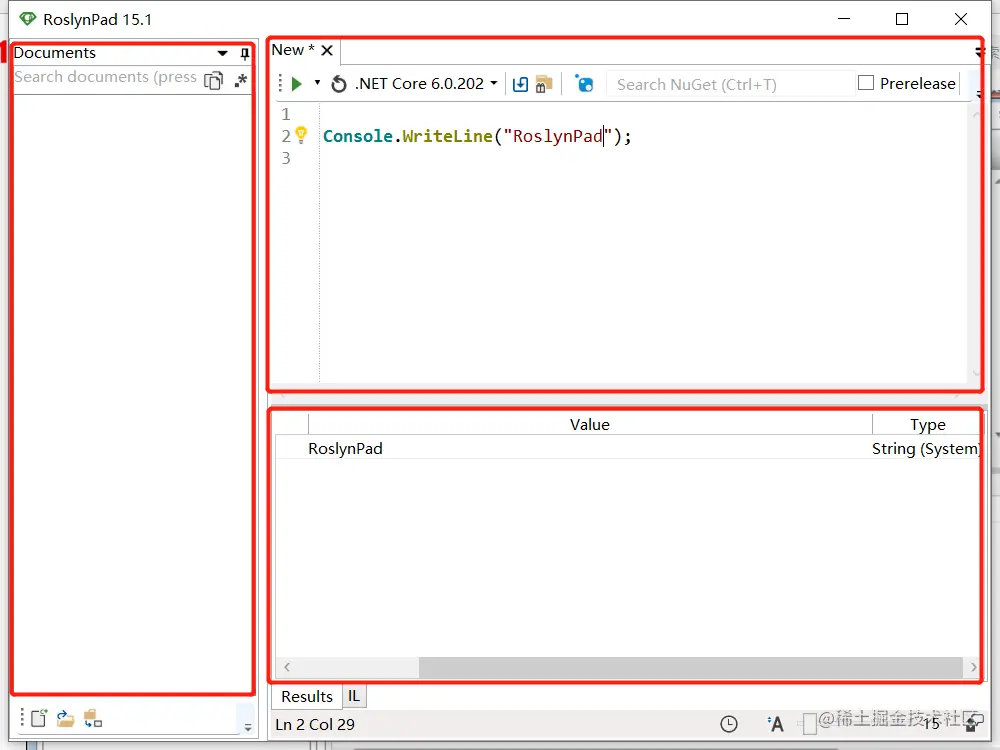Close the New * document tab

pyautogui.click(x=327, y=50)
